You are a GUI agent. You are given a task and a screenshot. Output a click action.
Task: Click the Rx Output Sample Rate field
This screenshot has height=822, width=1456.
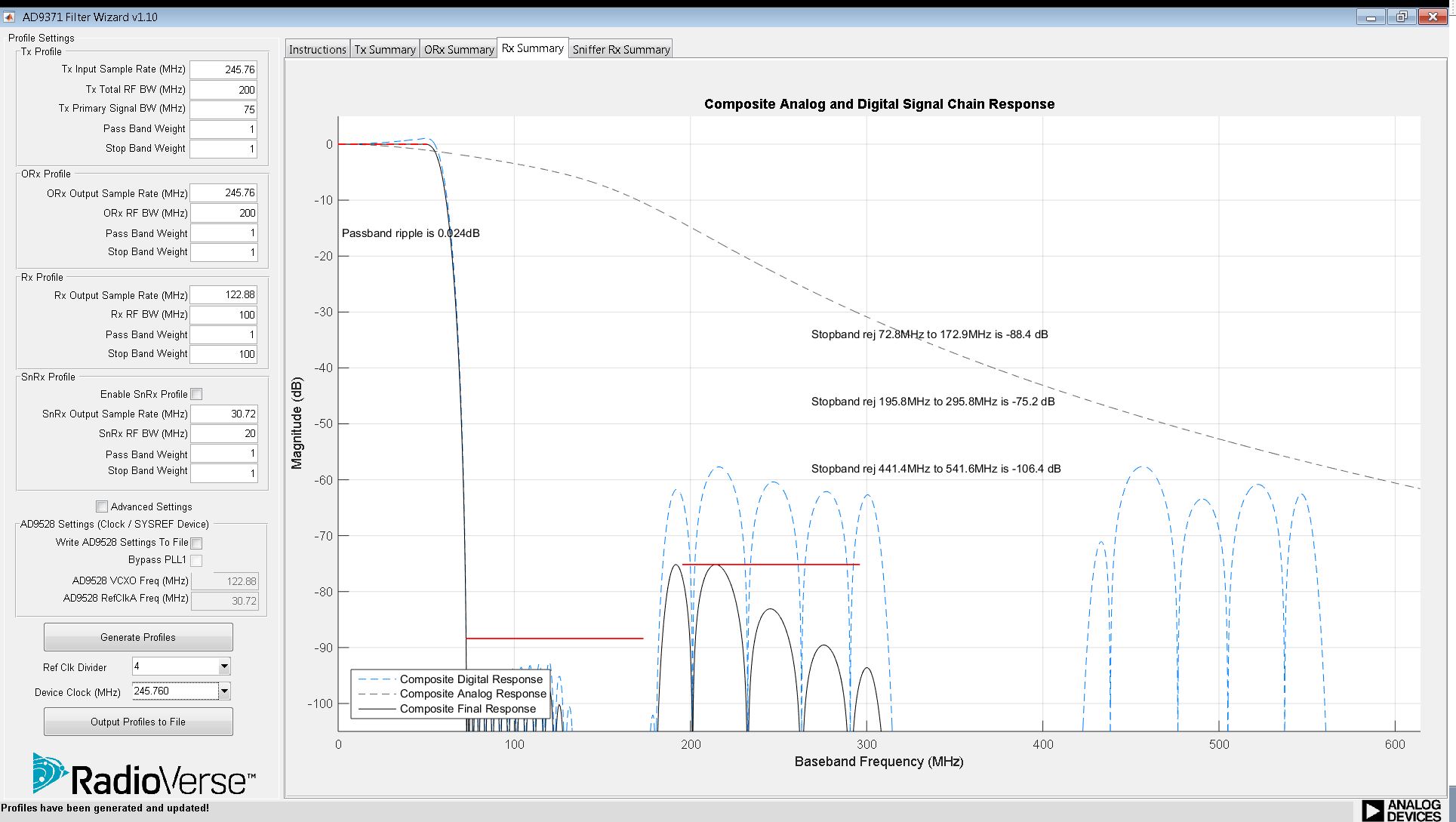[223, 295]
